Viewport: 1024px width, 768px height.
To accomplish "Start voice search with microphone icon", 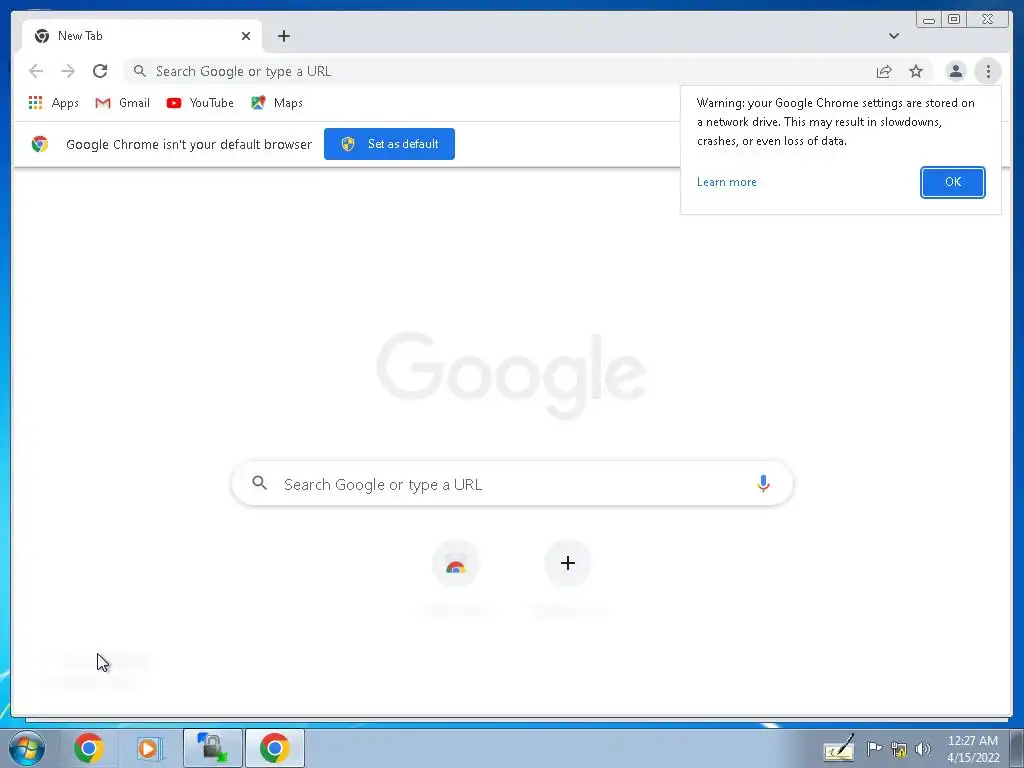I will click(x=763, y=483).
